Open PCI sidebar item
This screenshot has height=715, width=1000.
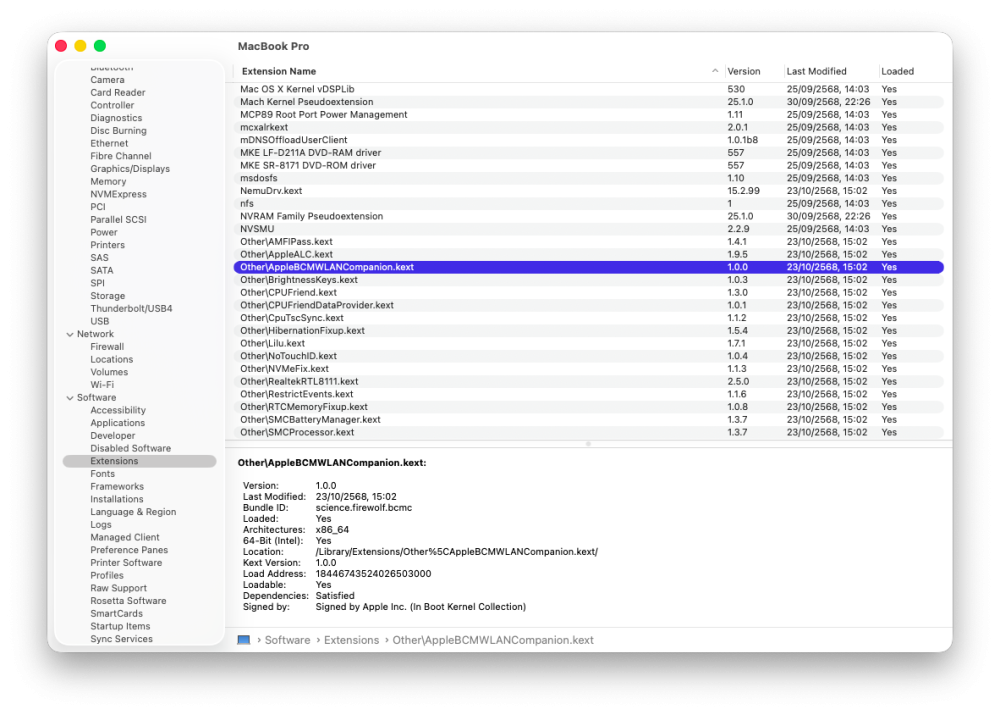98,207
